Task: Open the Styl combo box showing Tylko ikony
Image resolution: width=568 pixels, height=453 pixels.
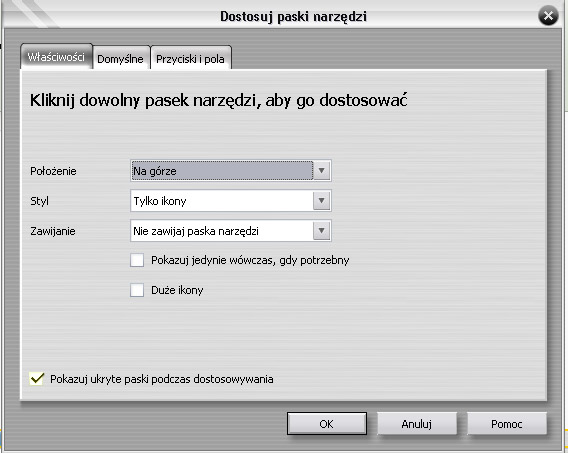Action: coord(231,201)
